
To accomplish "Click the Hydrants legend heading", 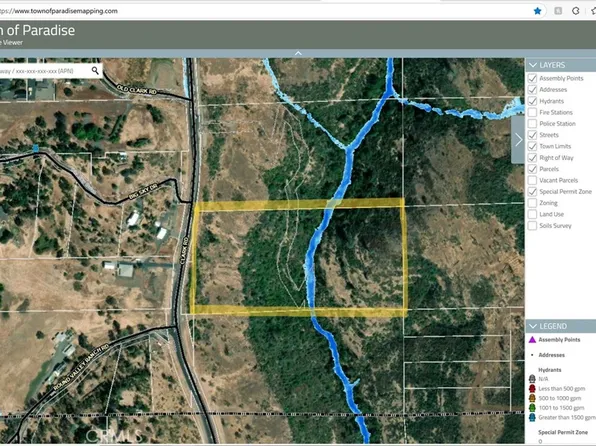I will point(550,370).
